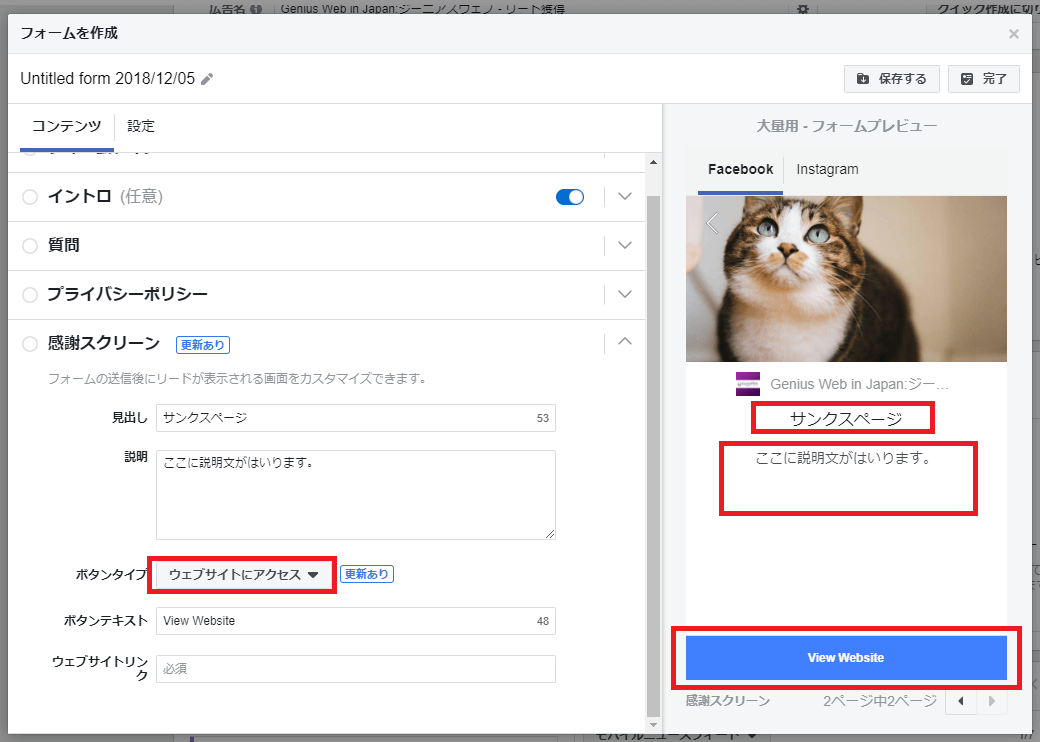Viewport: 1040px width, 742px height.
Task: Expand the 質問 section chevron
Action: 625,245
